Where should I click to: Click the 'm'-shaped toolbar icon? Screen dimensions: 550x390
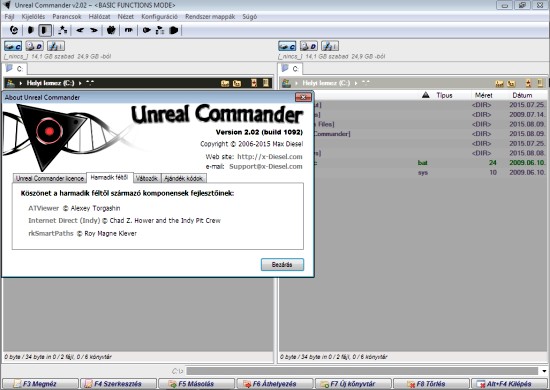pyautogui.click(x=129, y=31)
